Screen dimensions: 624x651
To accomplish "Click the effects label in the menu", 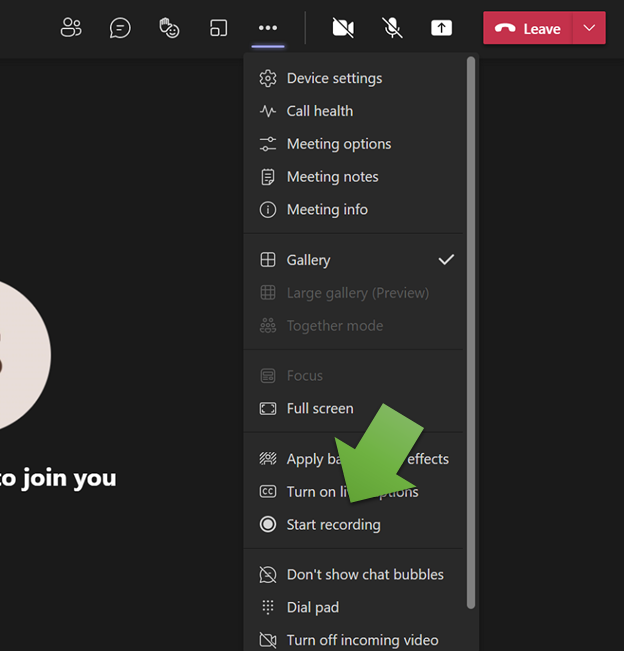I will pos(428,459).
